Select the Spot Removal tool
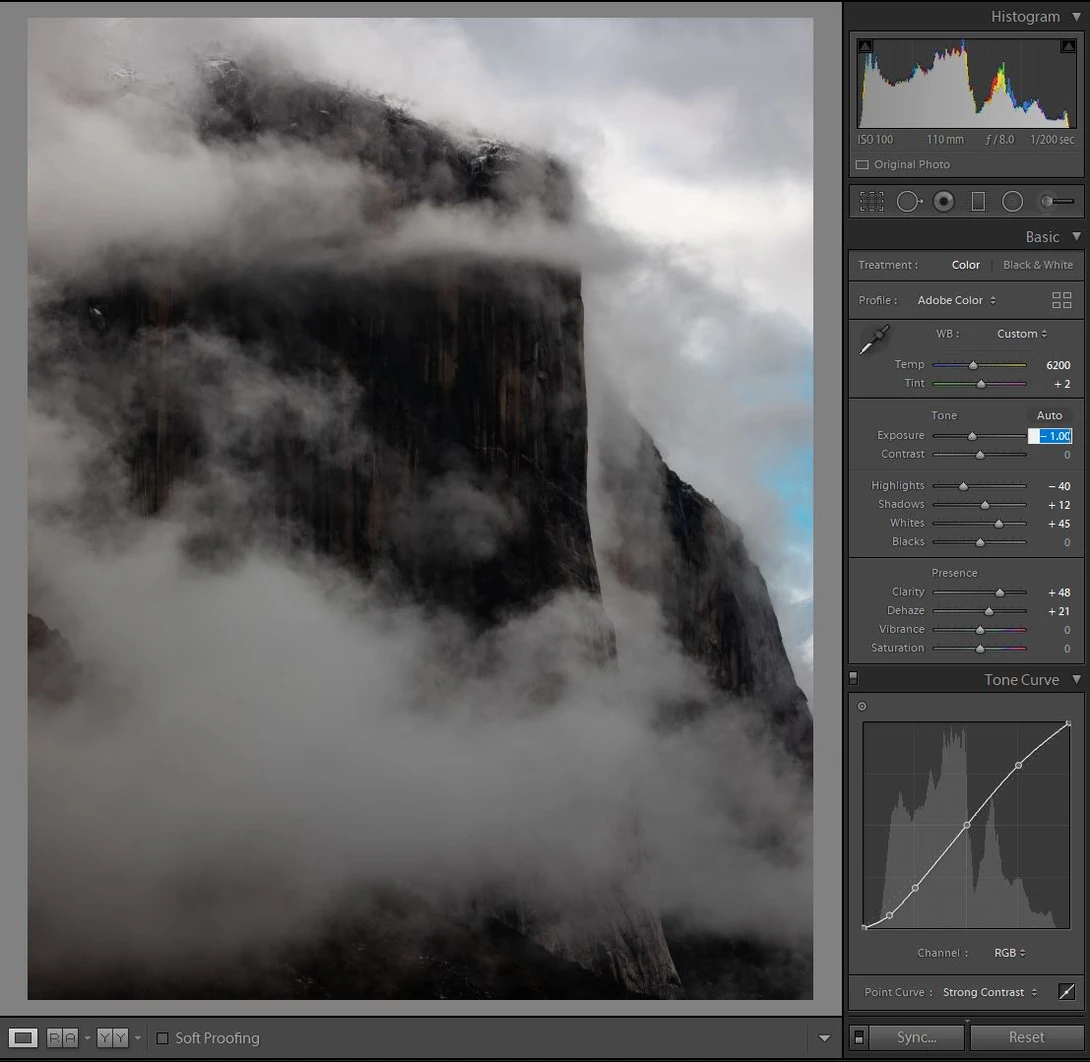 (x=909, y=202)
